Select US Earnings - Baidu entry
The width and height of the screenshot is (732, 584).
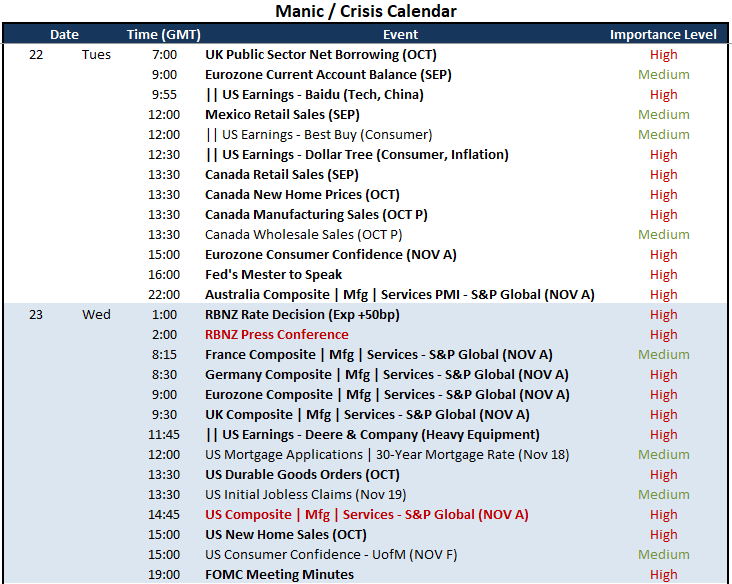click(314, 95)
